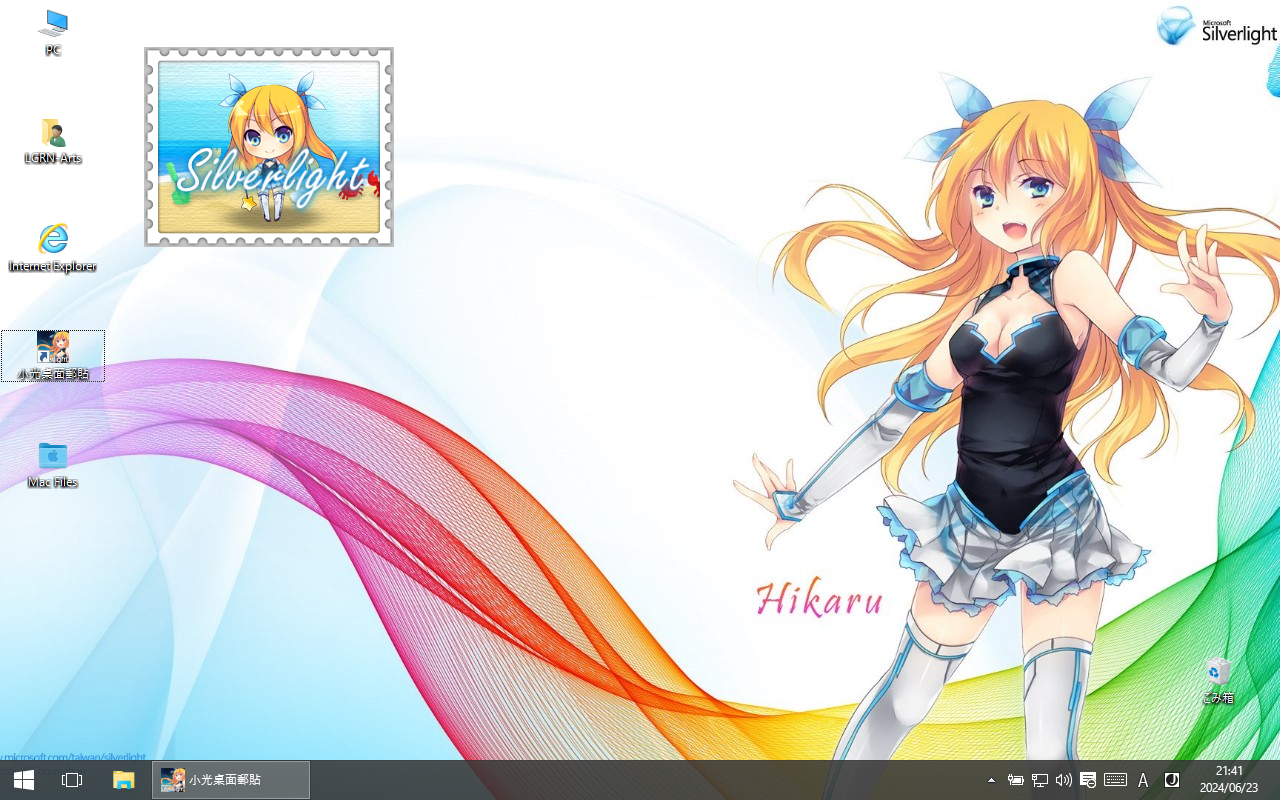This screenshot has width=1280, height=800.
Task: Select the Mac Files folder icon
Action: 53,464
